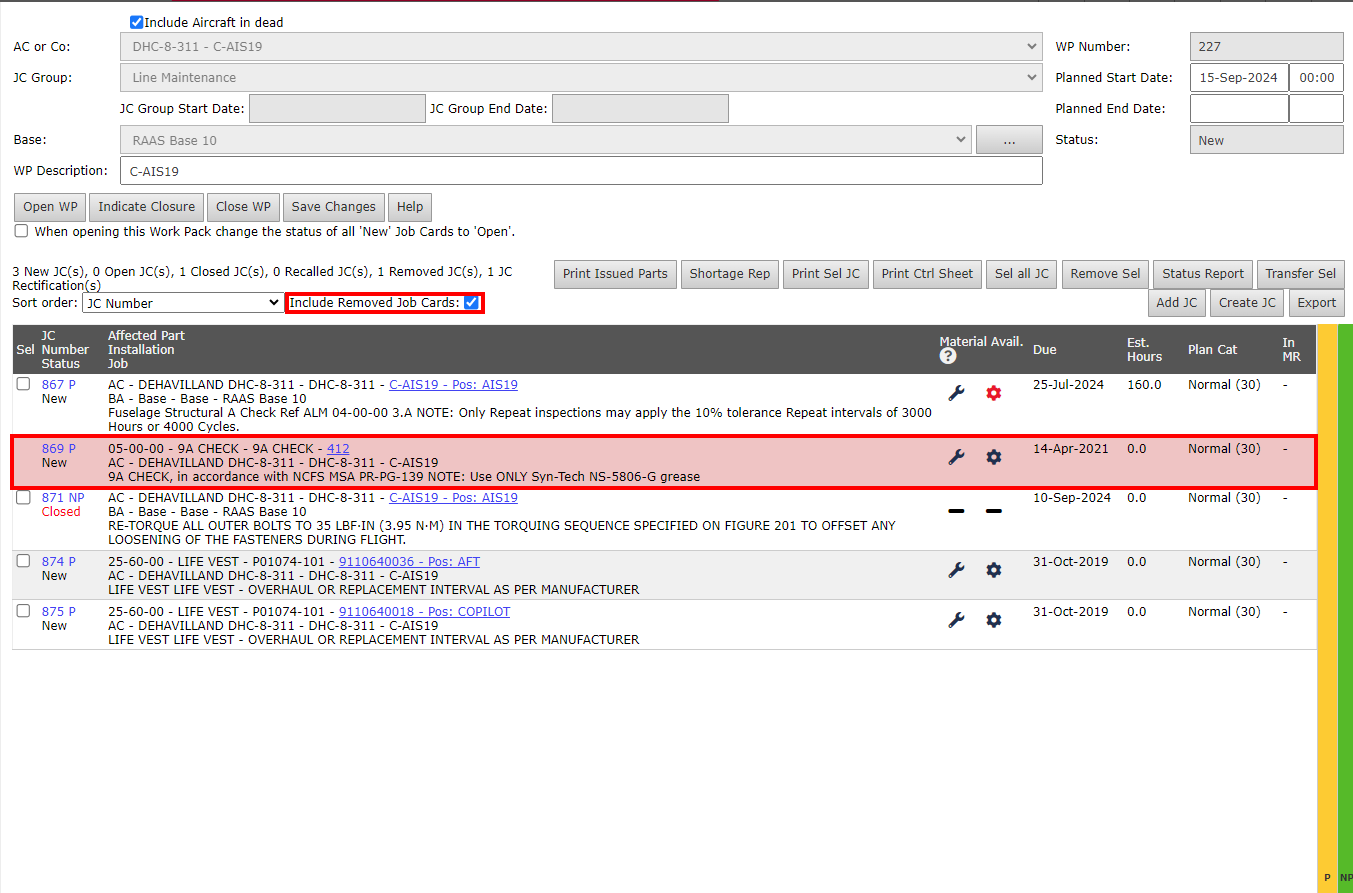Click the Status Report button

[x=1202, y=274]
